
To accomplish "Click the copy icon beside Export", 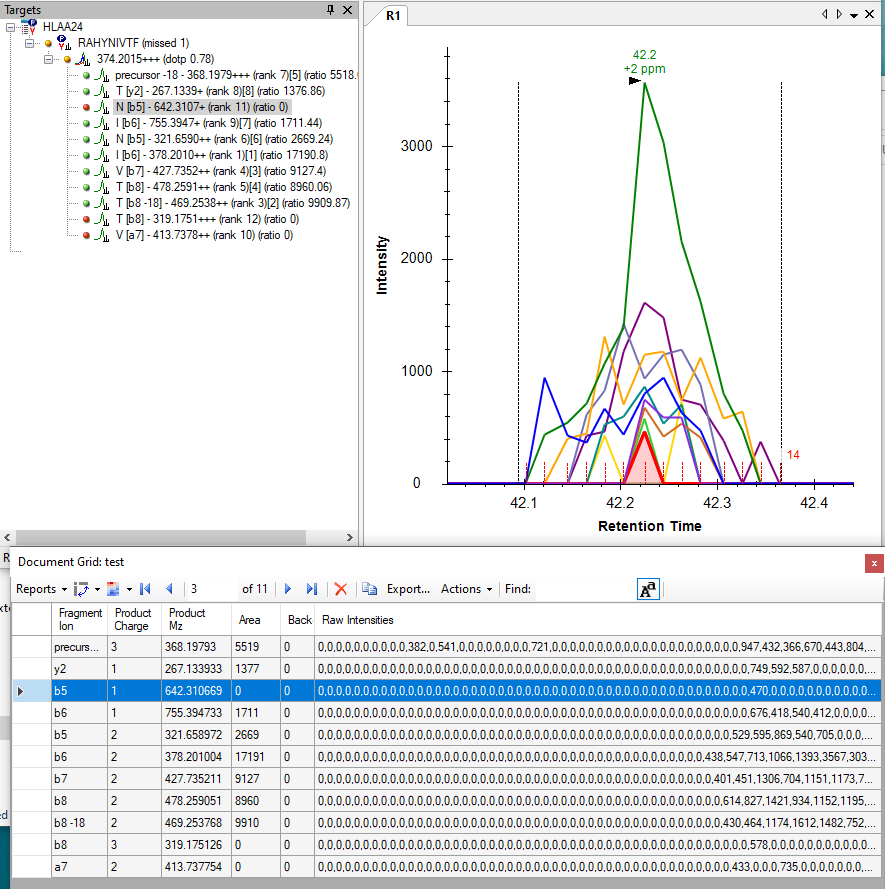I will [370, 589].
